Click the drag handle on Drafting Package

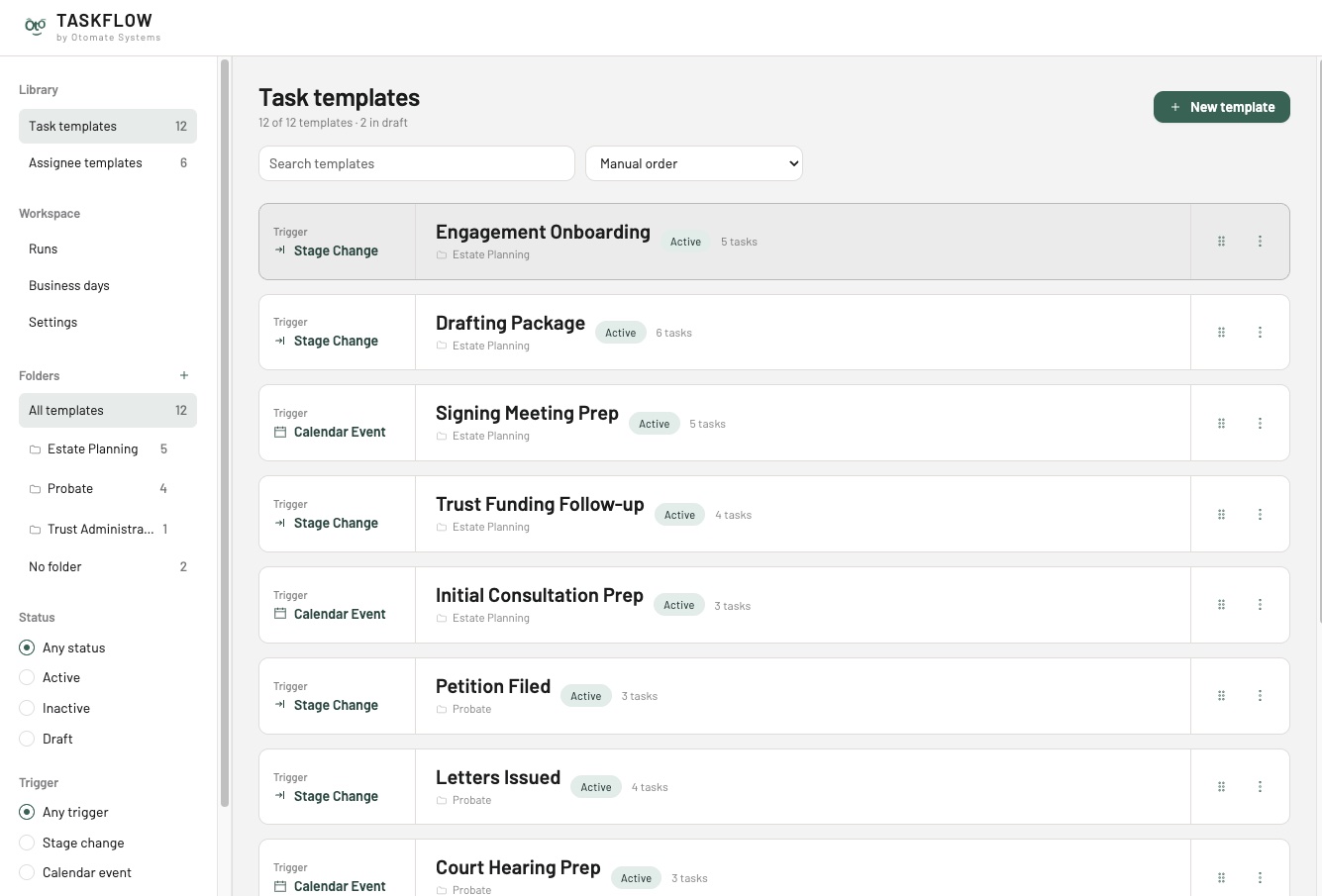click(1221, 333)
